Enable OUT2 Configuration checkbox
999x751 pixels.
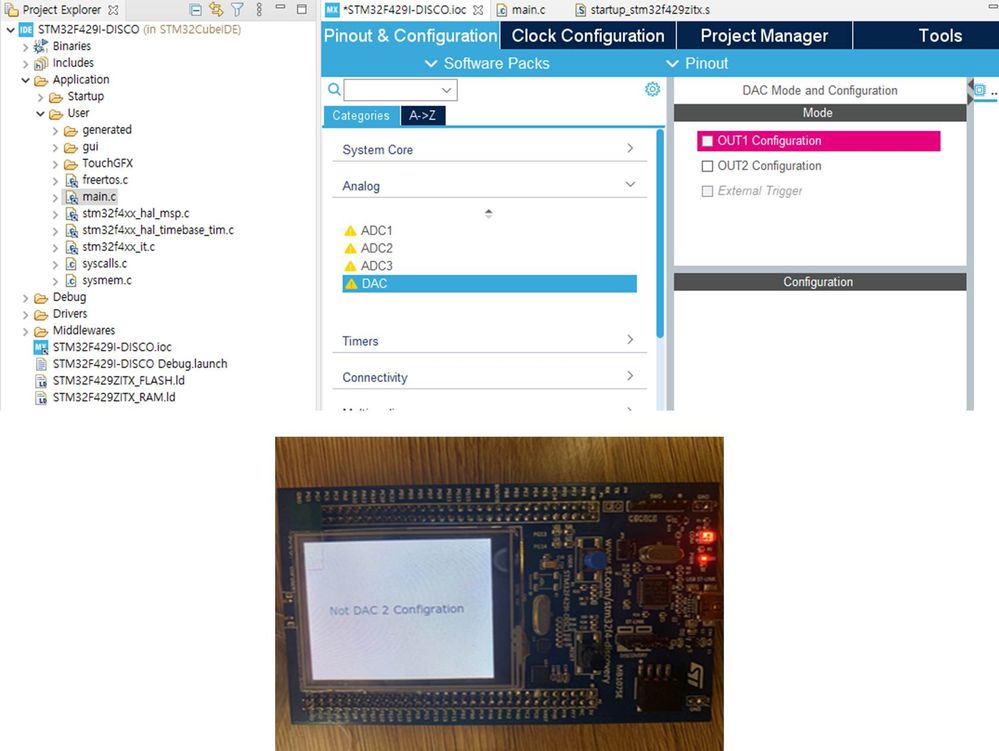click(707, 166)
